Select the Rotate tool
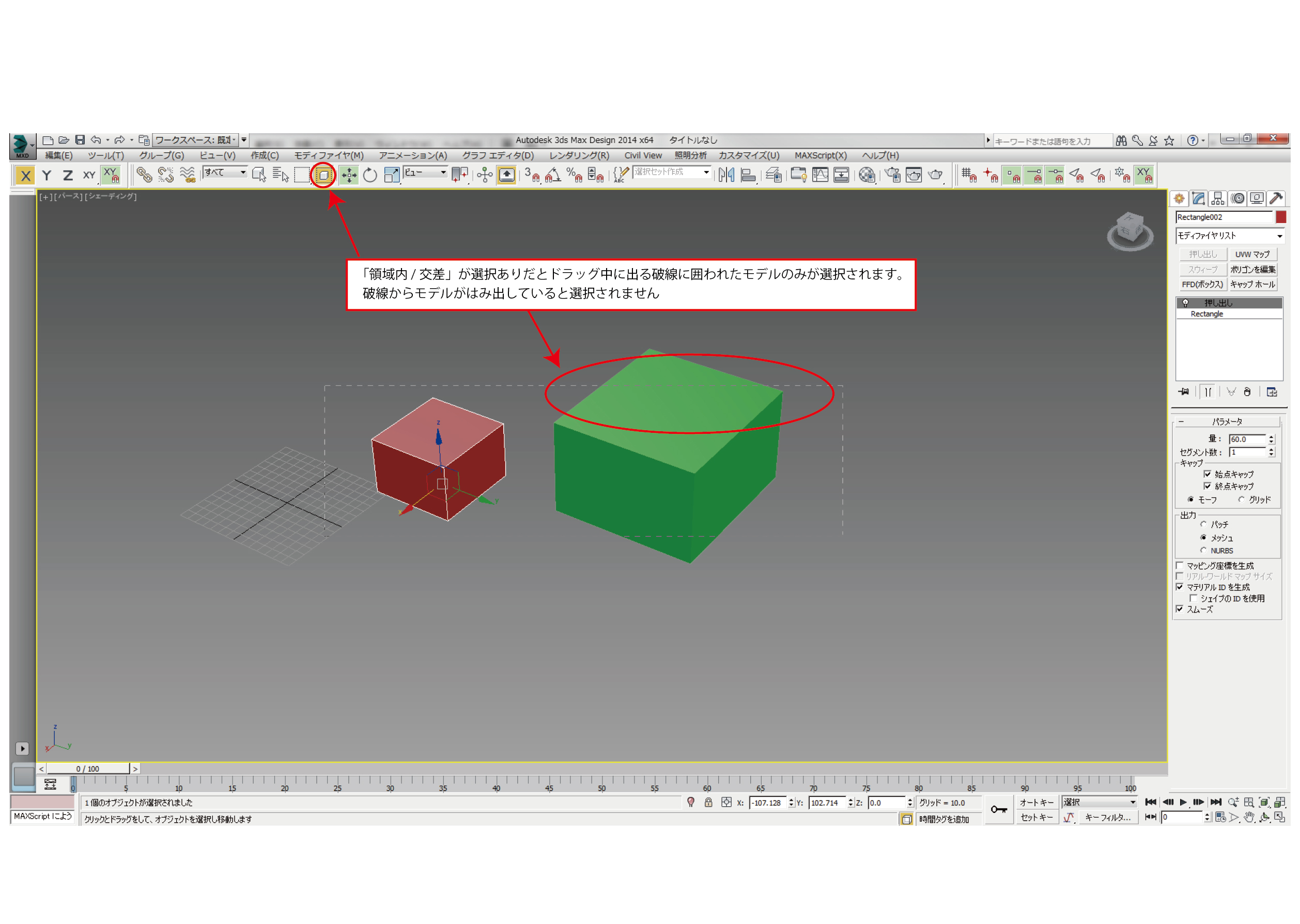Image resolution: width=1300 pixels, height=924 pixels. 370,175
